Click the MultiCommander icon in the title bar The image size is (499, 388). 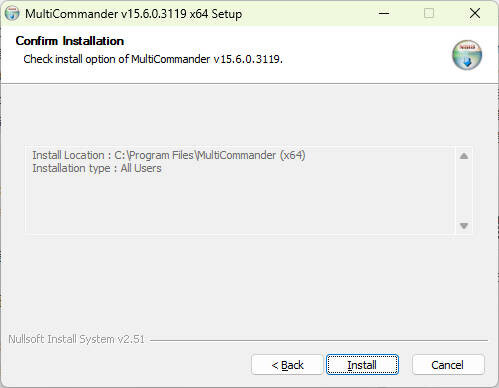pyautogui.click(x=12, y=14)
